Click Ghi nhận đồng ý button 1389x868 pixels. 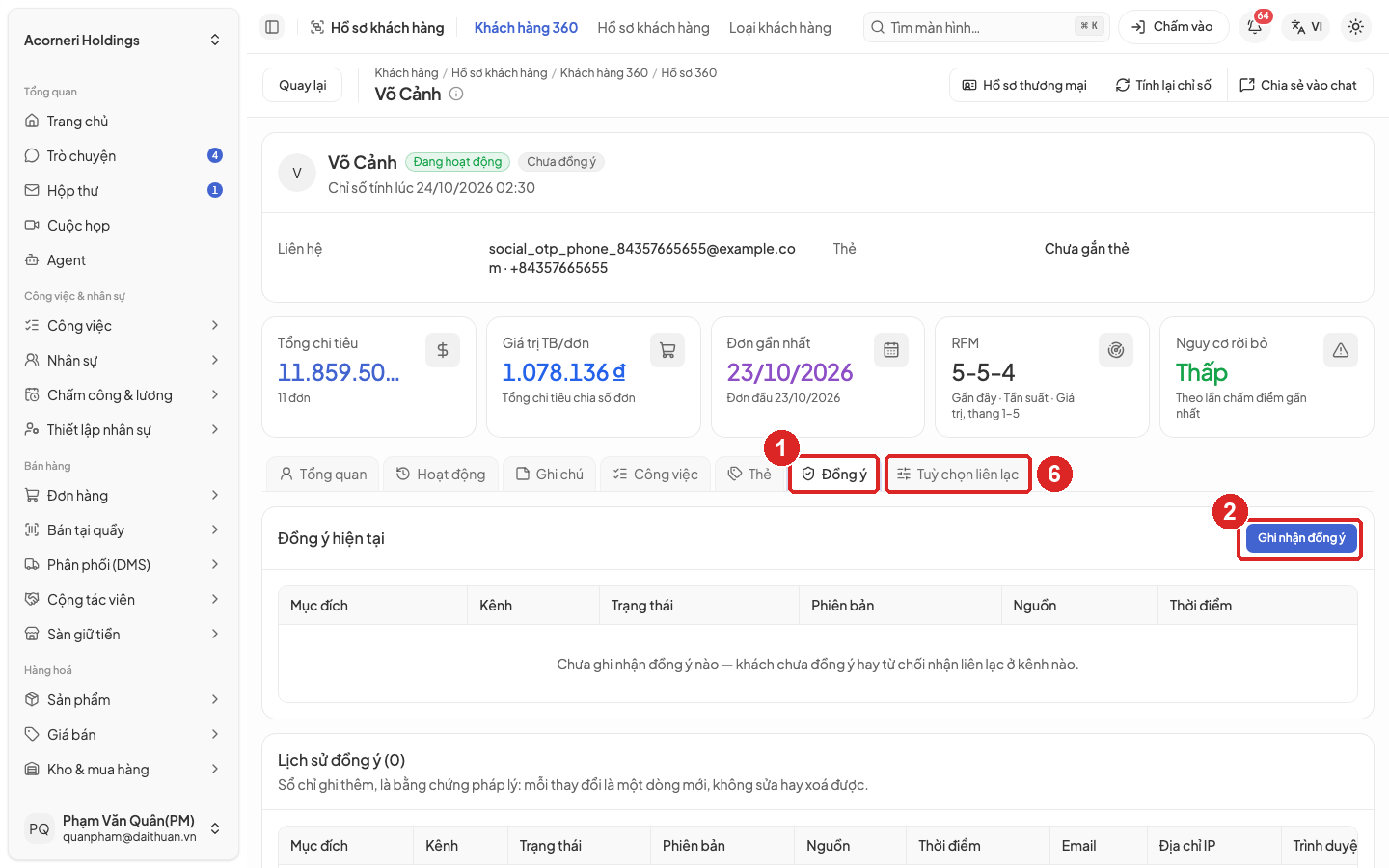(x=1301, y=538)
